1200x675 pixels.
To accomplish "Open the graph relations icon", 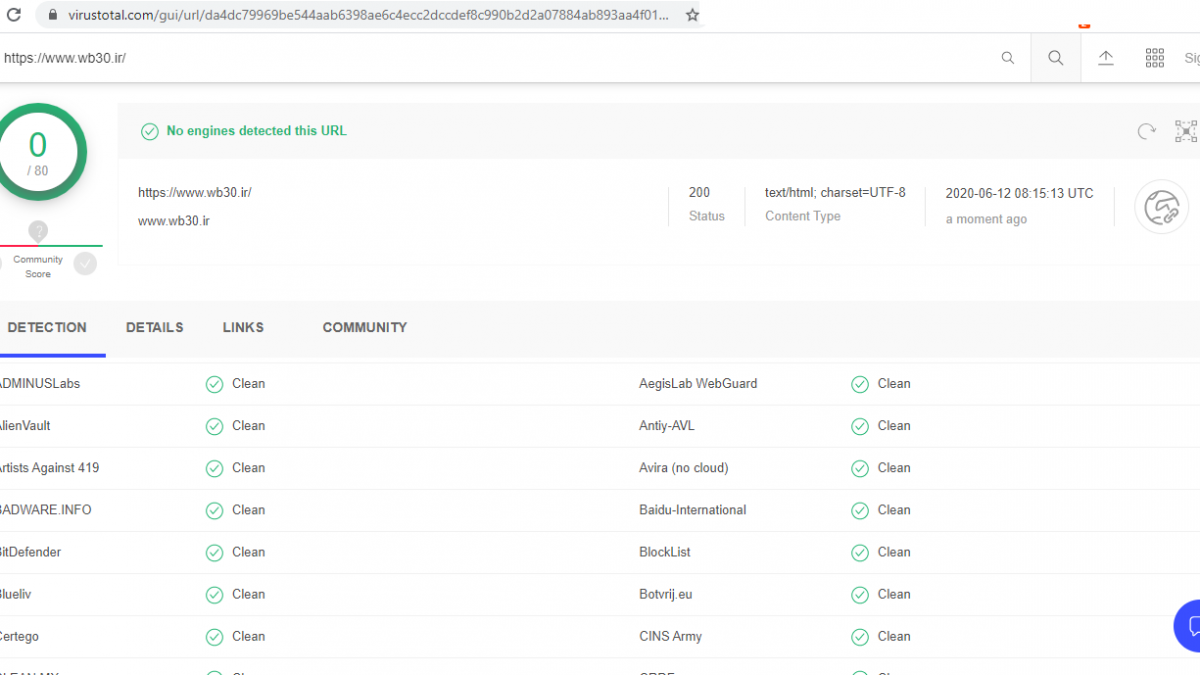I will [1187, 131].
